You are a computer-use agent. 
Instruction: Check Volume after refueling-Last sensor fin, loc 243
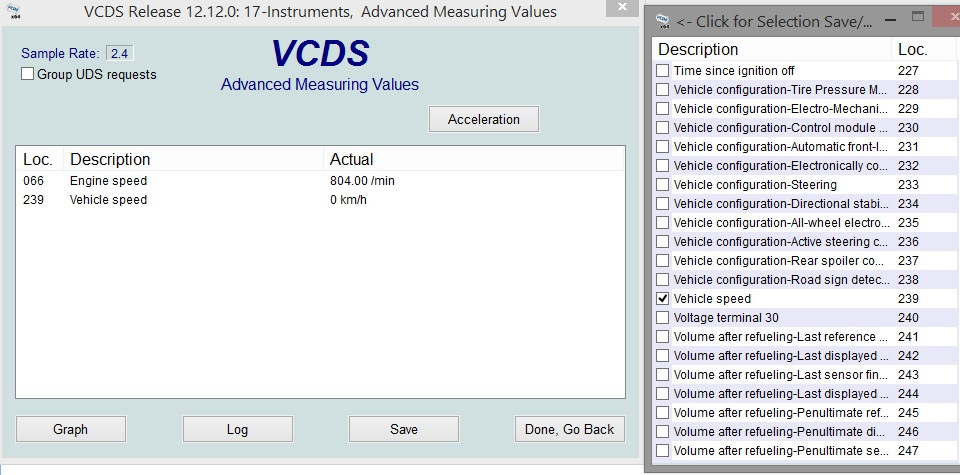pos(662,374)
